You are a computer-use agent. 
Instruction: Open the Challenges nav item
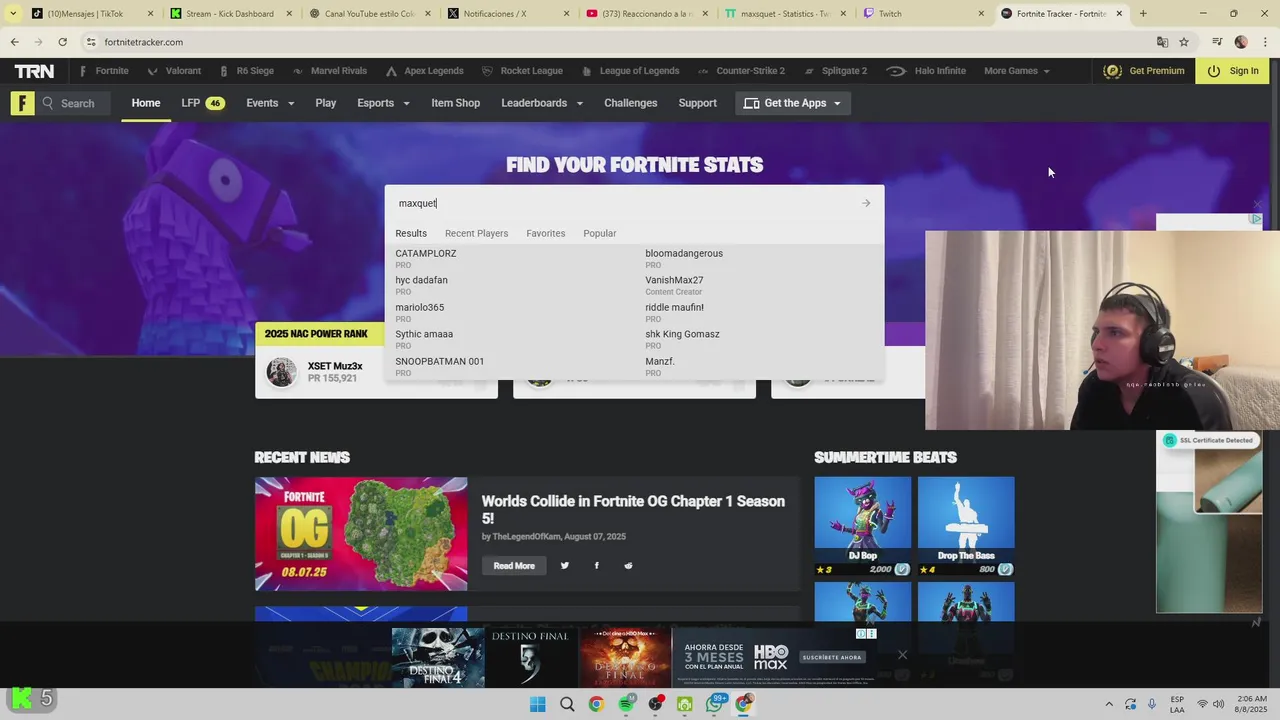coord(631,103)
